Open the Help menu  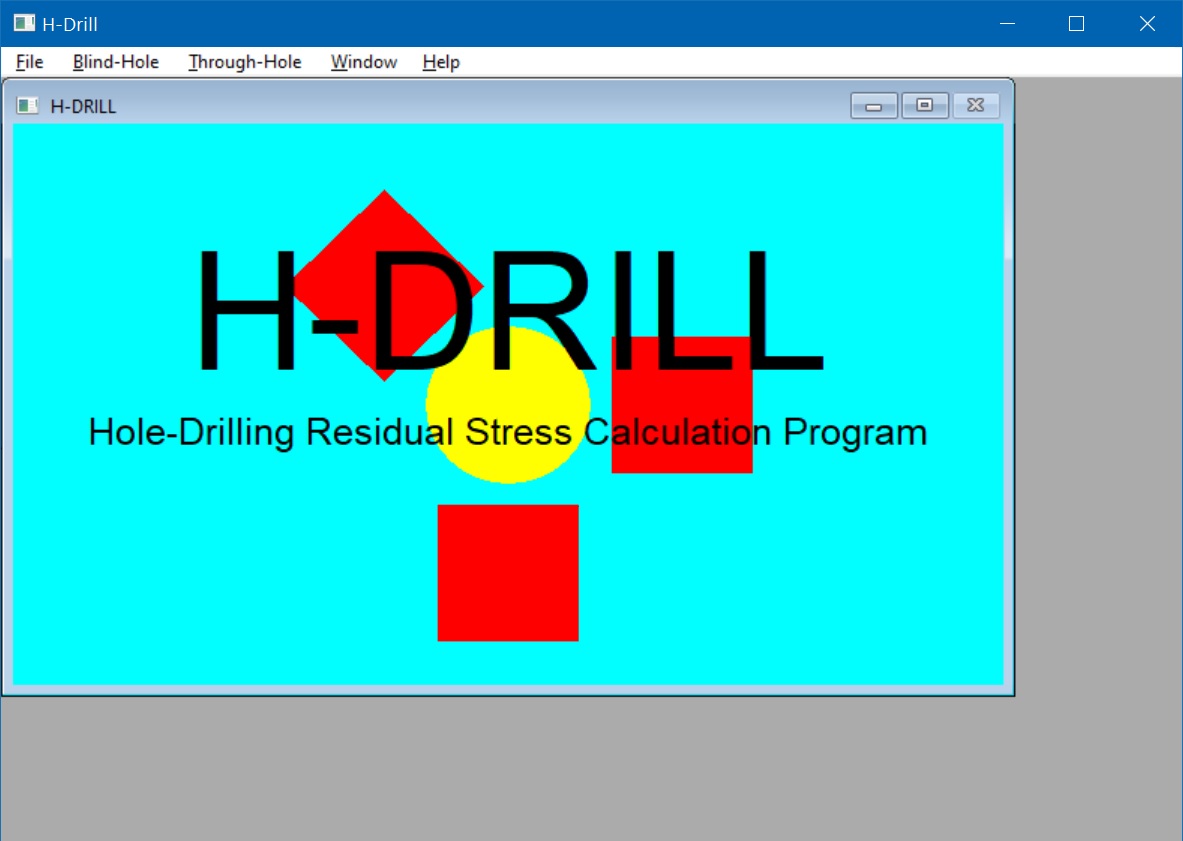(441, 62)
